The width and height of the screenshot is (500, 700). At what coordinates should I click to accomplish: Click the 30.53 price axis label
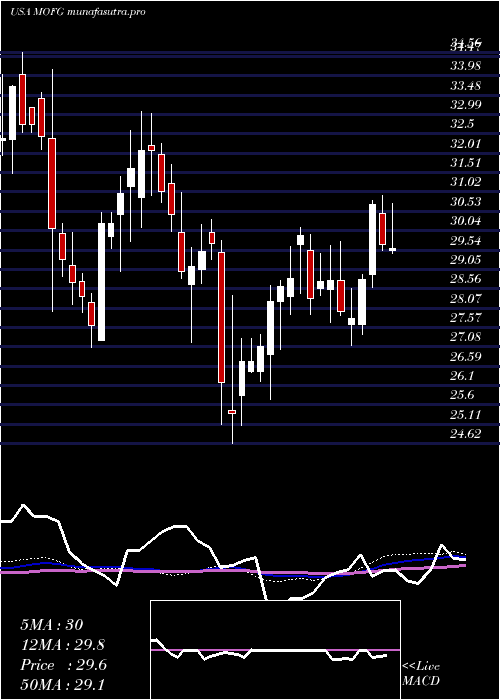[x=466, y=202]
